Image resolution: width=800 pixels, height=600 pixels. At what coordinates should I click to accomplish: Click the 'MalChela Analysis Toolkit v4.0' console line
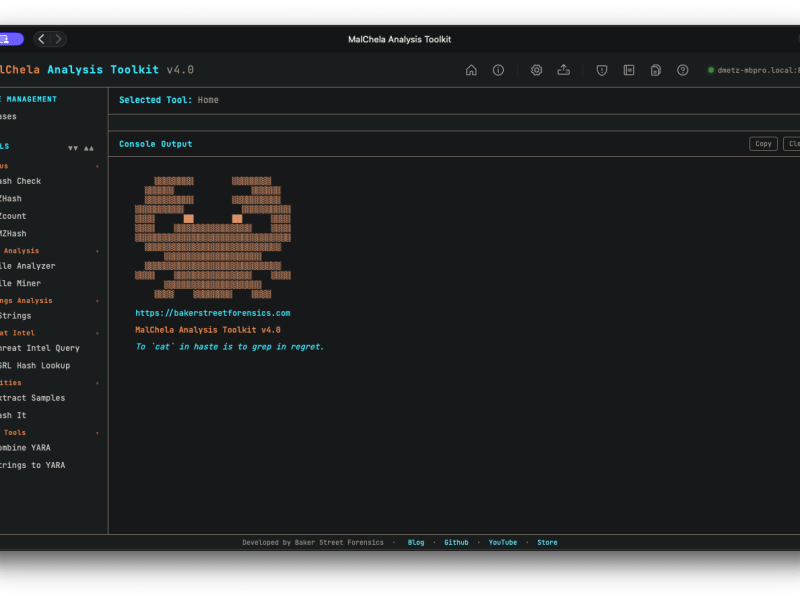tap(208, 330)
